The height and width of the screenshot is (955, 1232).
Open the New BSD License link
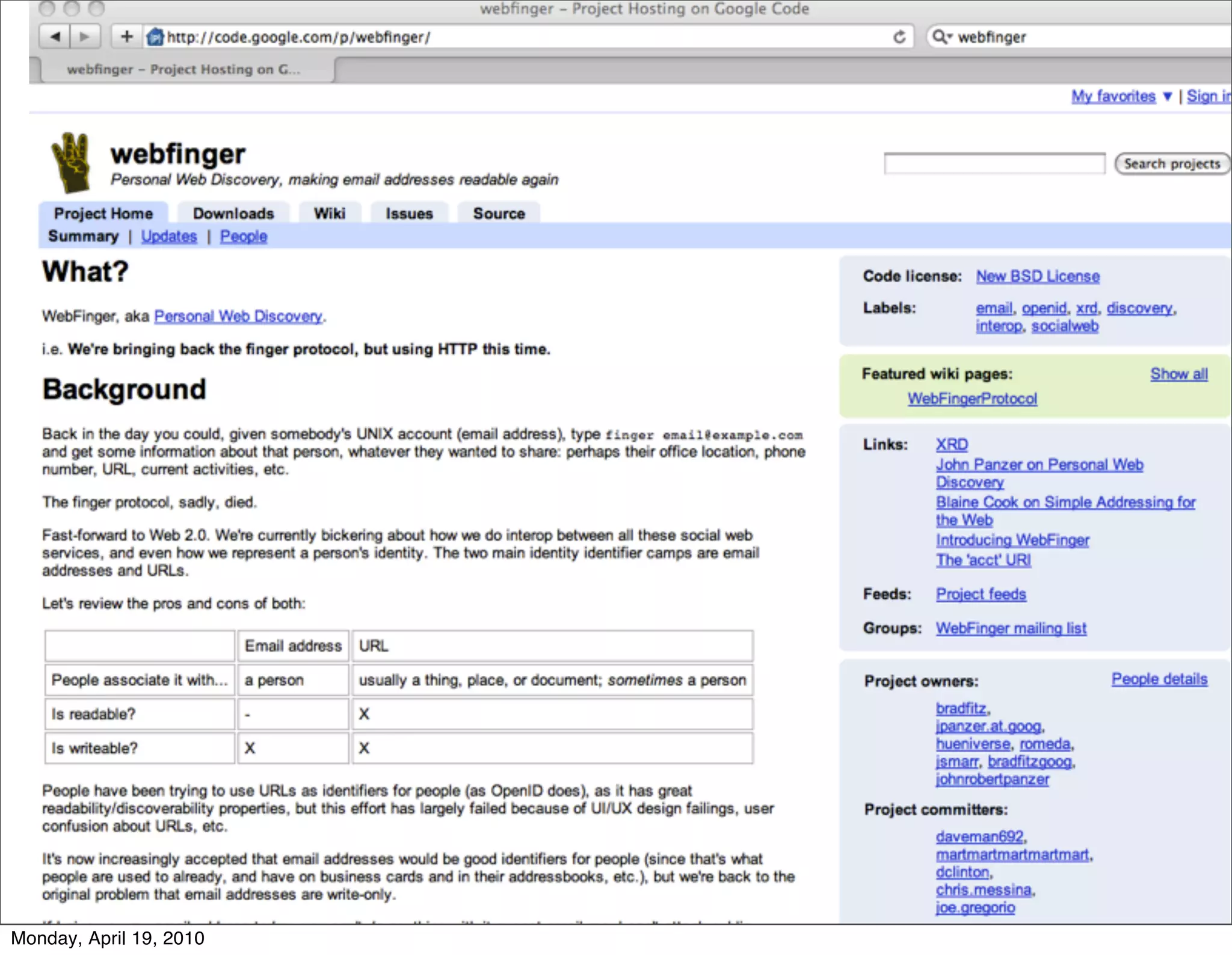coord(1037,276)
